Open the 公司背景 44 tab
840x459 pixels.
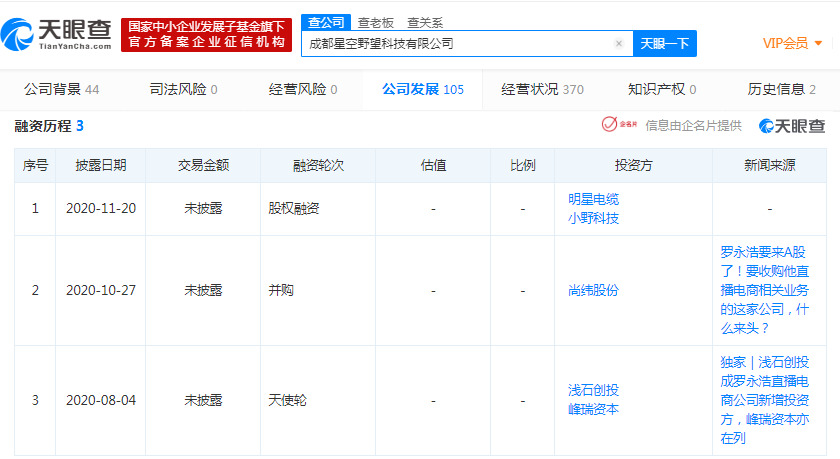point(62,89)
